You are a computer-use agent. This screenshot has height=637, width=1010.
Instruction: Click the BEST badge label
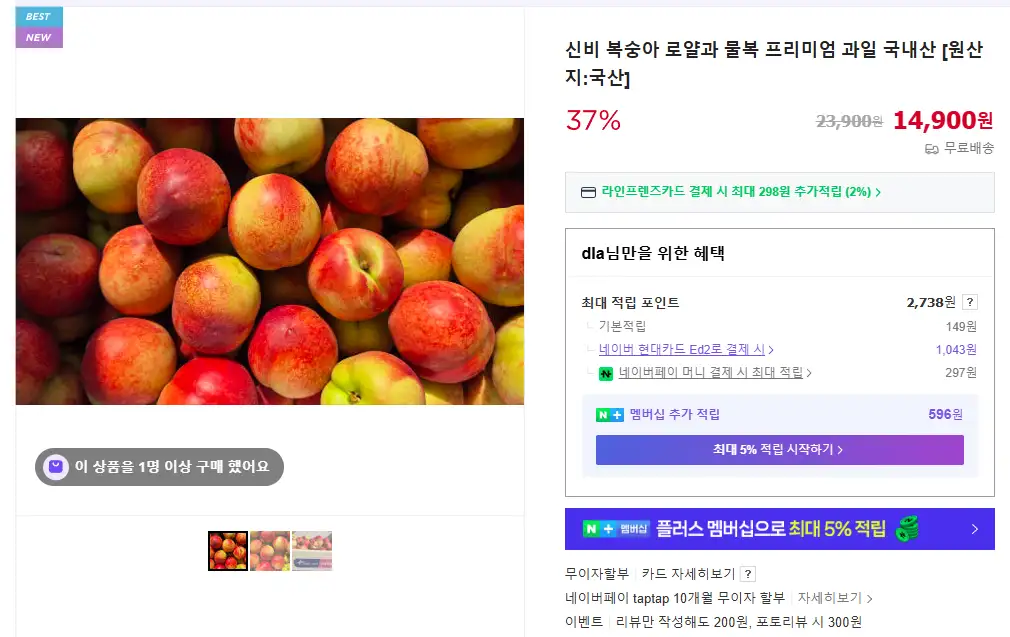39,17
